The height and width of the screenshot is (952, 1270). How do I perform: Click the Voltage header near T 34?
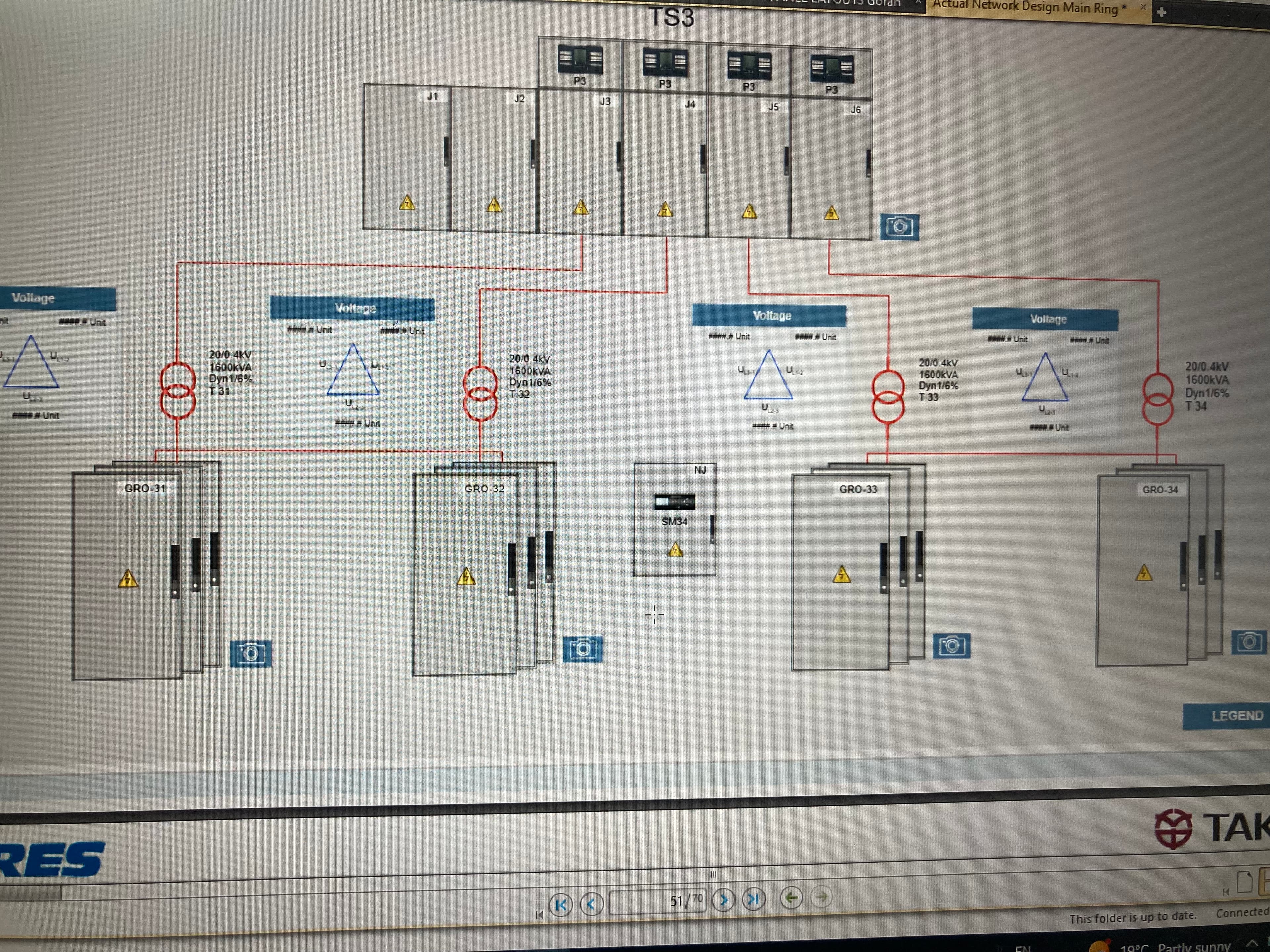click(x=1045, y=319)
